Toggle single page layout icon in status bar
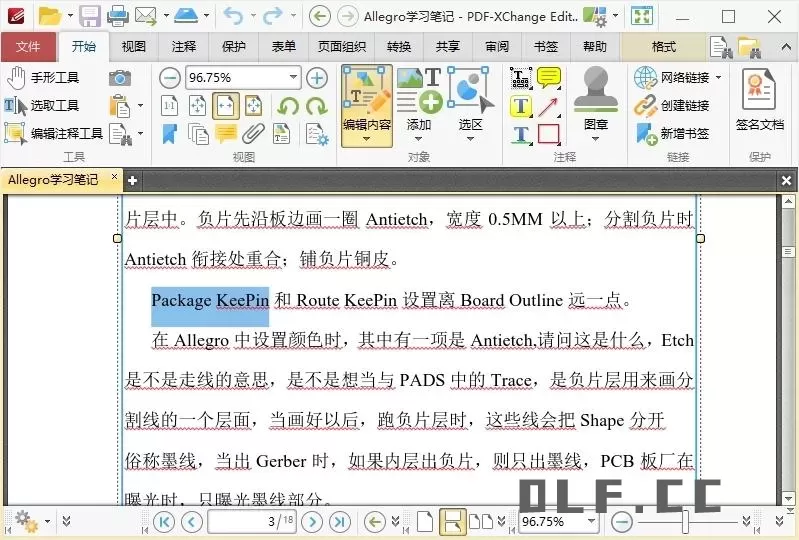 pos(424,521)
